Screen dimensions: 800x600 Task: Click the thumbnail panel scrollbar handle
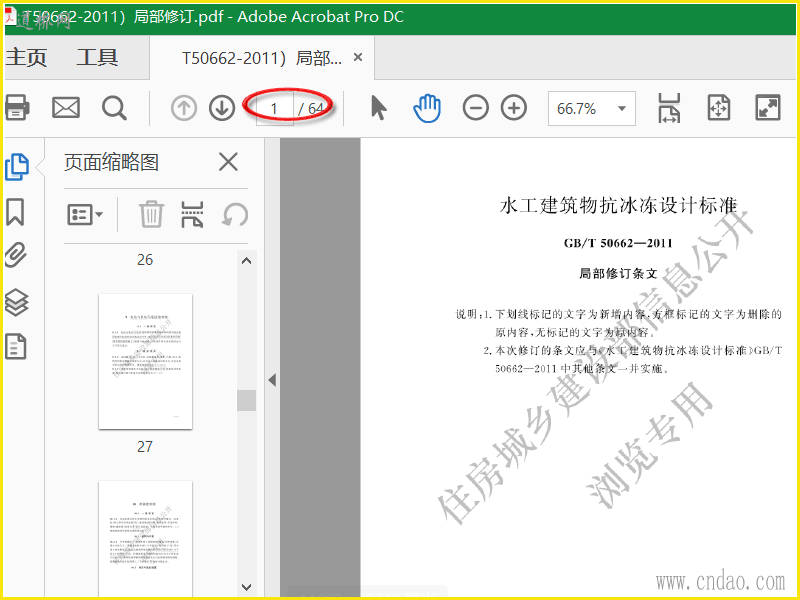[x=246, y=401]
